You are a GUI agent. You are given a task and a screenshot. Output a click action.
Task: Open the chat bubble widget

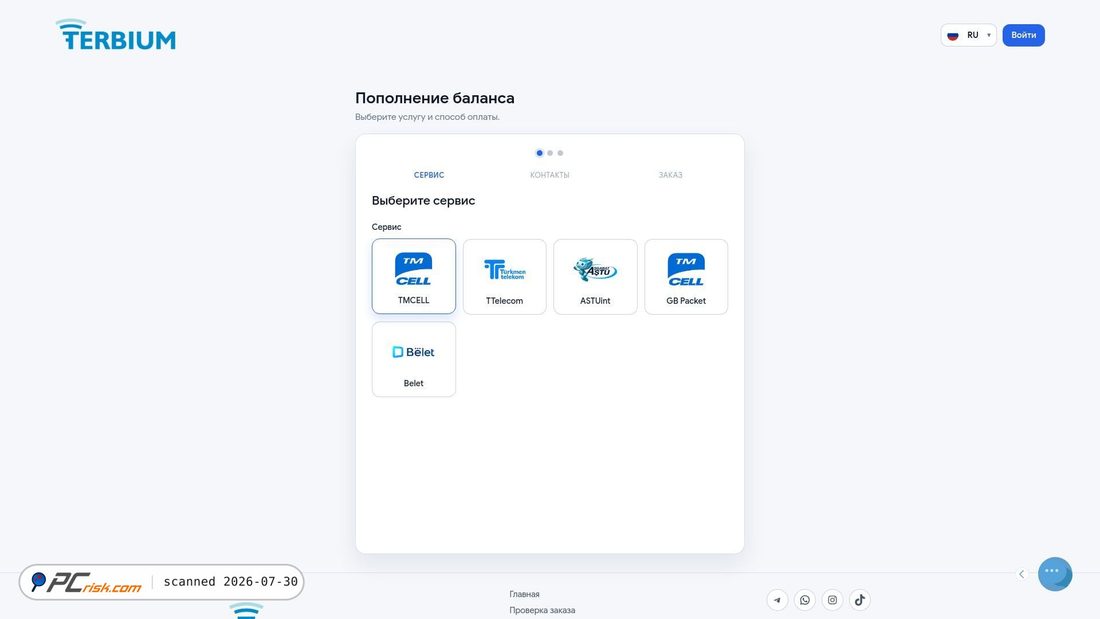(1054, 573)
